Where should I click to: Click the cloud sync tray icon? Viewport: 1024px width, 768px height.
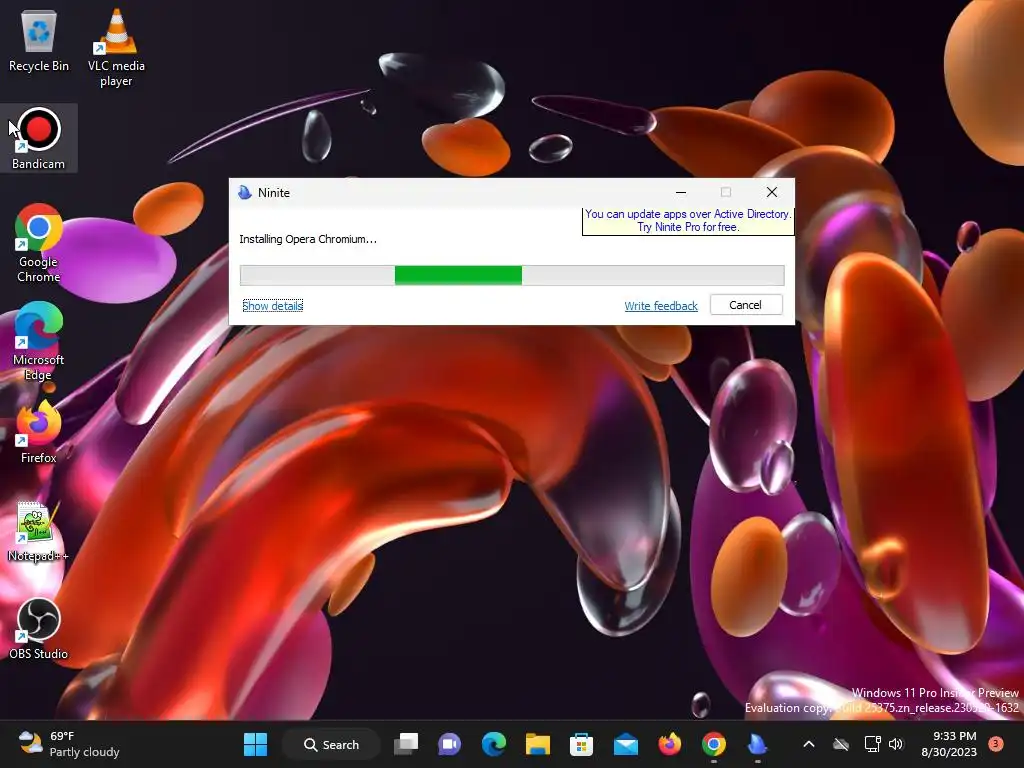tap(841, 744)
